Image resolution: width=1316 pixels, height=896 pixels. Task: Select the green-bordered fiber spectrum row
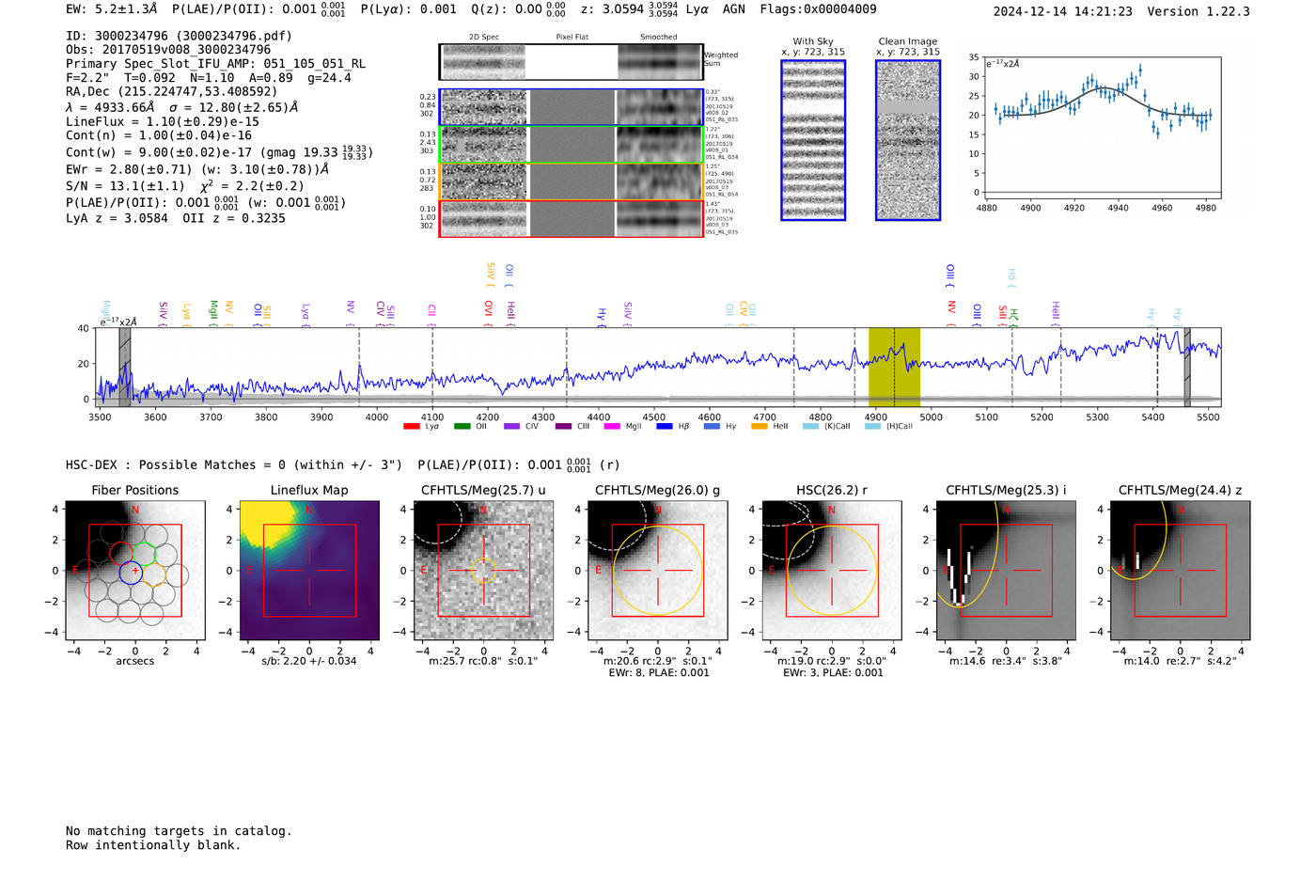(572, 145)
